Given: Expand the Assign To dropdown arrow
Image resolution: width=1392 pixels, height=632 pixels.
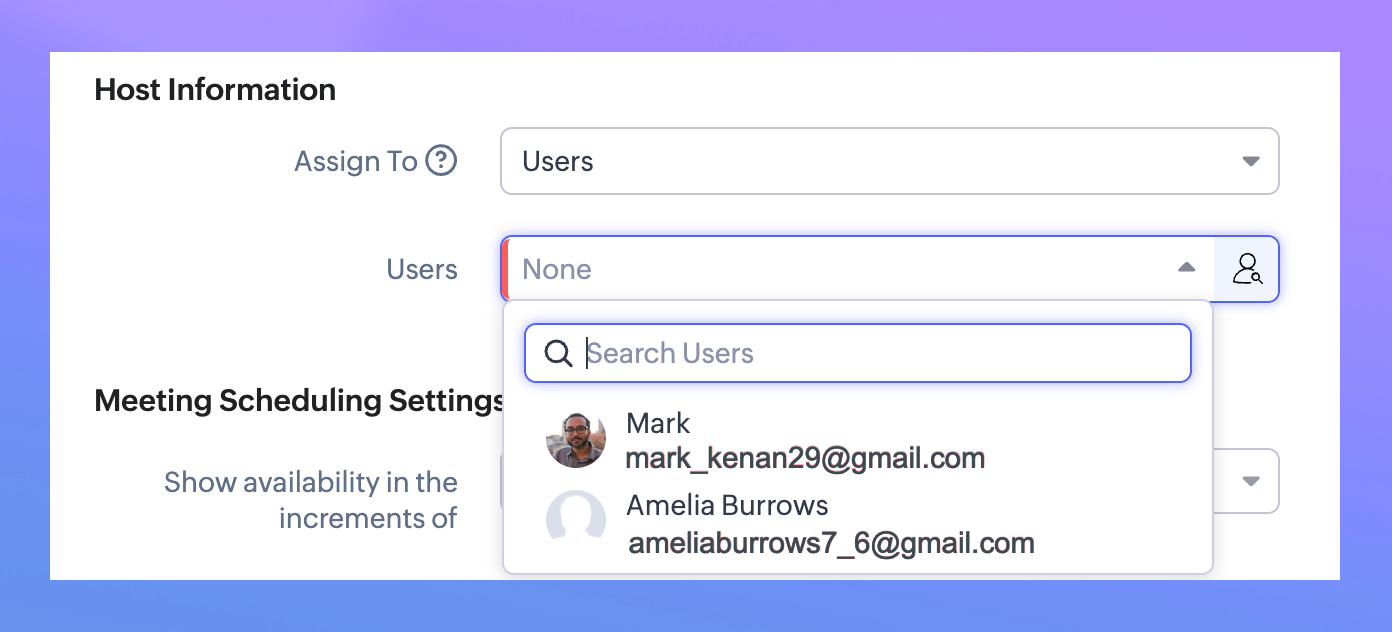Looking at the screenshot, I should [x=1250, y=161].
